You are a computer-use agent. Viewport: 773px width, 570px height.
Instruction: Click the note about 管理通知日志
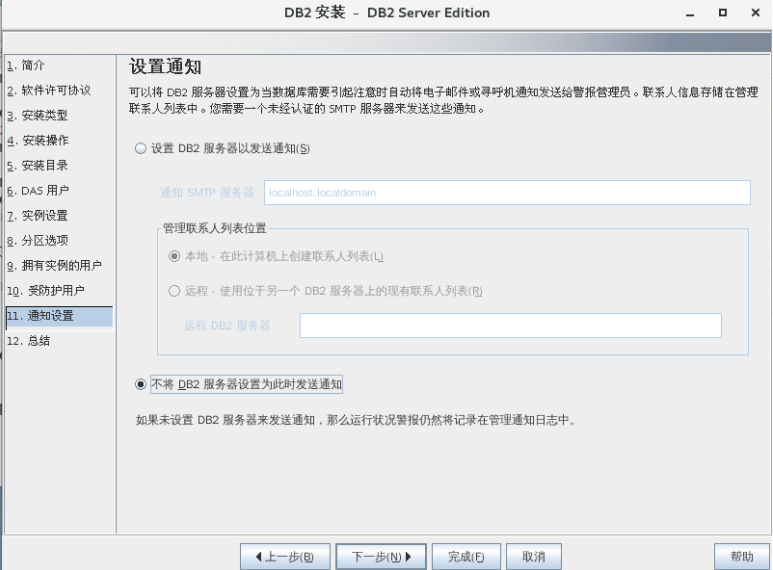(x=355, y=420)
